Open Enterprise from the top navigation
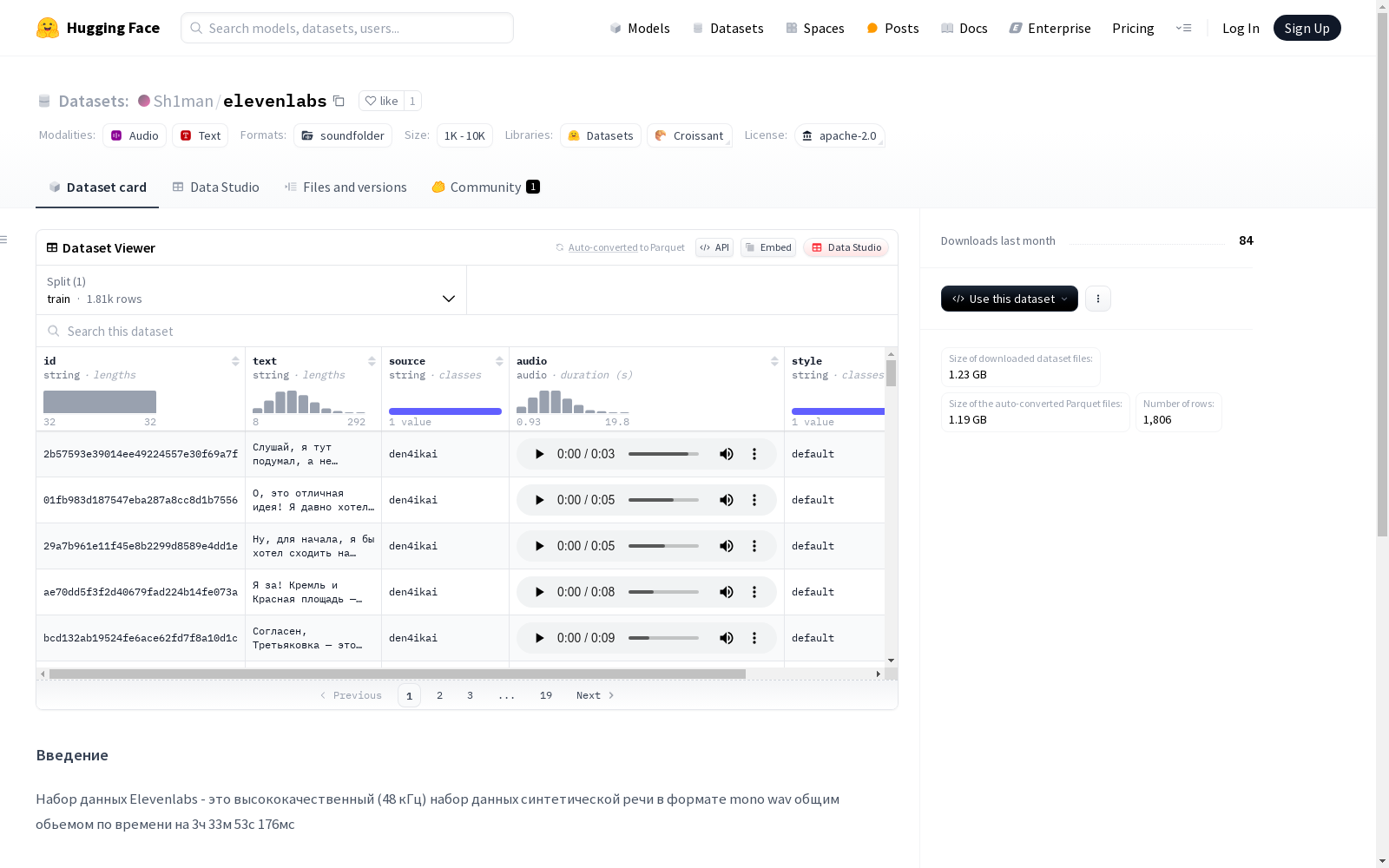 pos(1050,28)
